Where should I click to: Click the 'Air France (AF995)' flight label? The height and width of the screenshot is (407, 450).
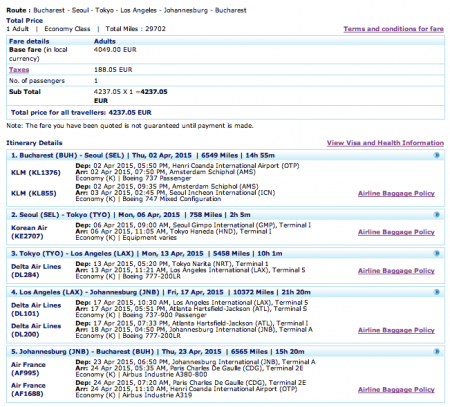[x=28, y=369]
